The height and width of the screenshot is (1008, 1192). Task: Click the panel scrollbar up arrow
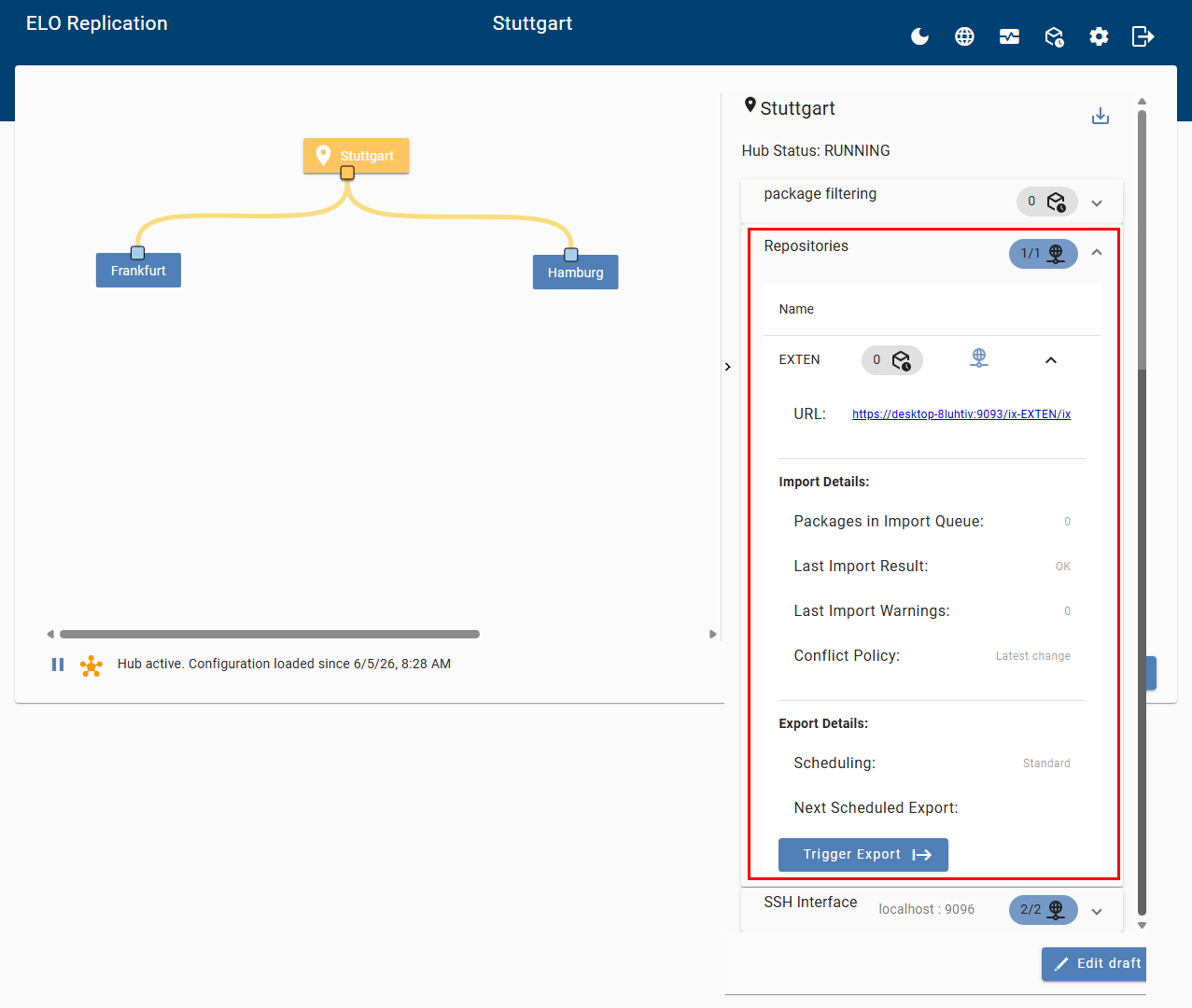coord(1142,102)
